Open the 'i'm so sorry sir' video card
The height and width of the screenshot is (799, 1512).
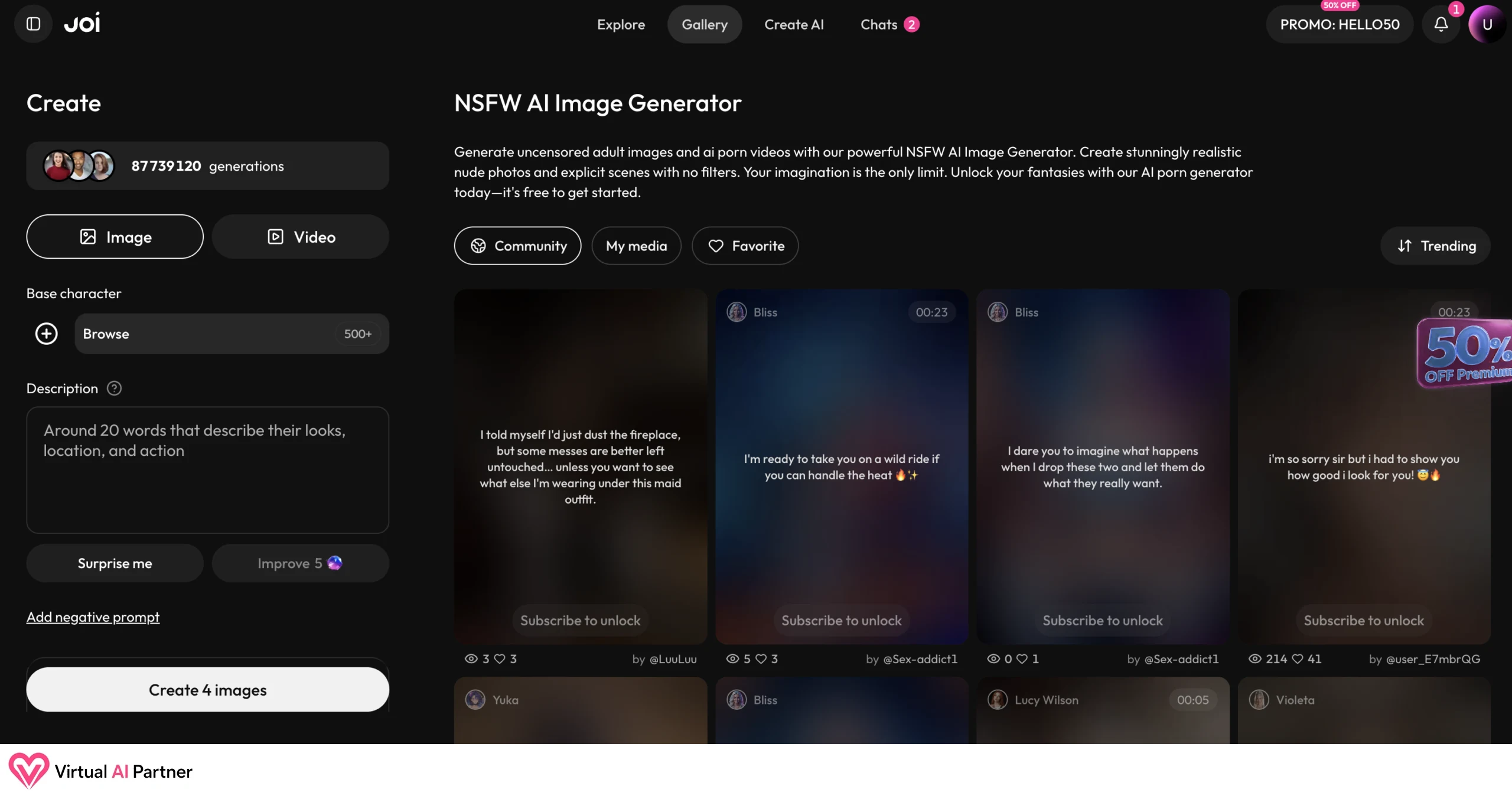point(1364,467)
